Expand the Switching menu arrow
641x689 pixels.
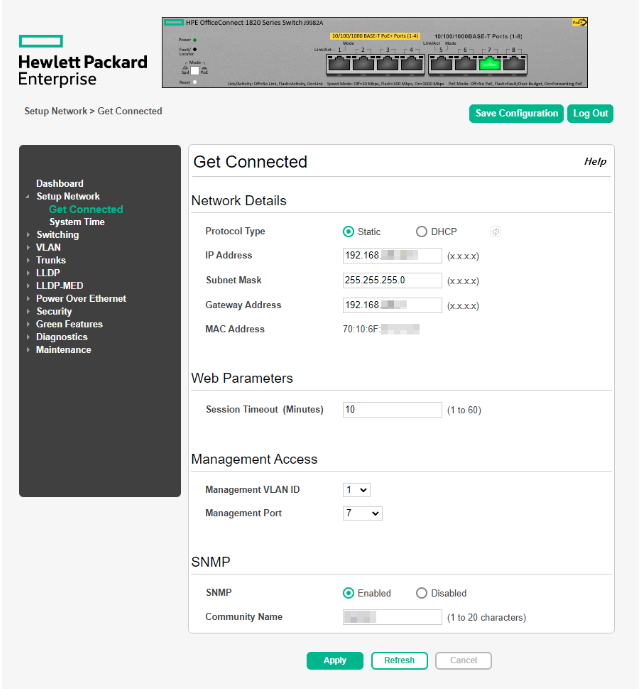(x=27, y=235)
